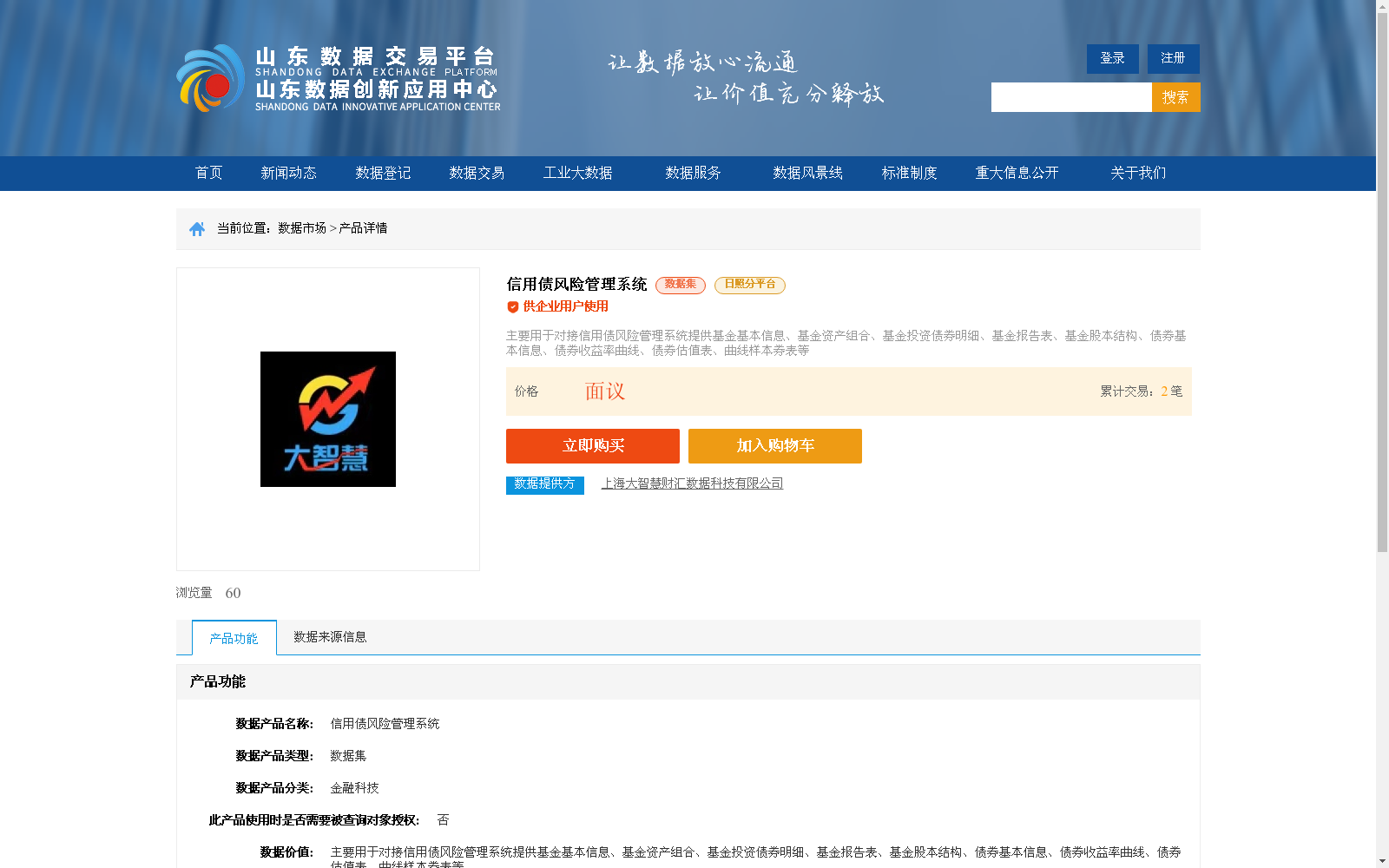Open the 首页 nav menu item
1389x868 pixels.
click(209, 173)
